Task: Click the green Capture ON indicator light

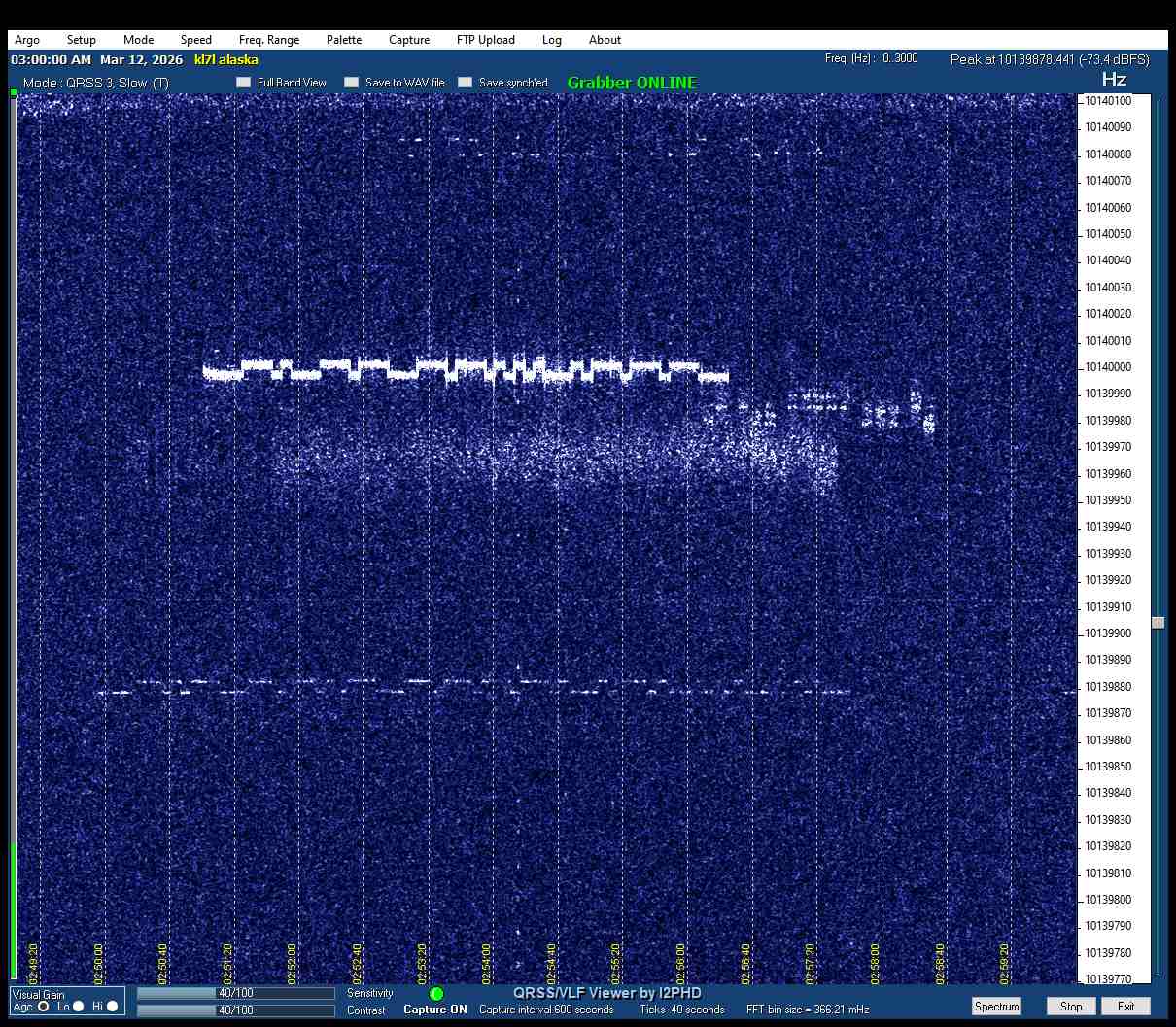Action: click(436, 994)
